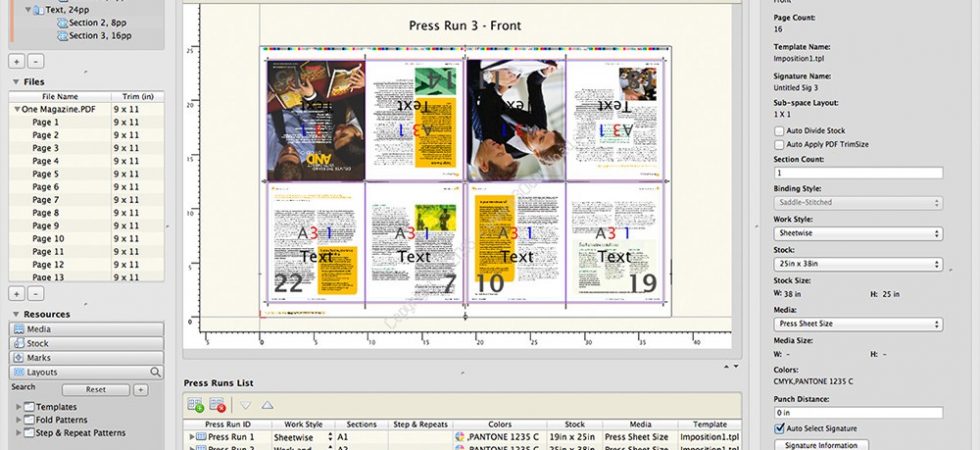
Task: Click the Section Count input field
Action: [858, 173]
